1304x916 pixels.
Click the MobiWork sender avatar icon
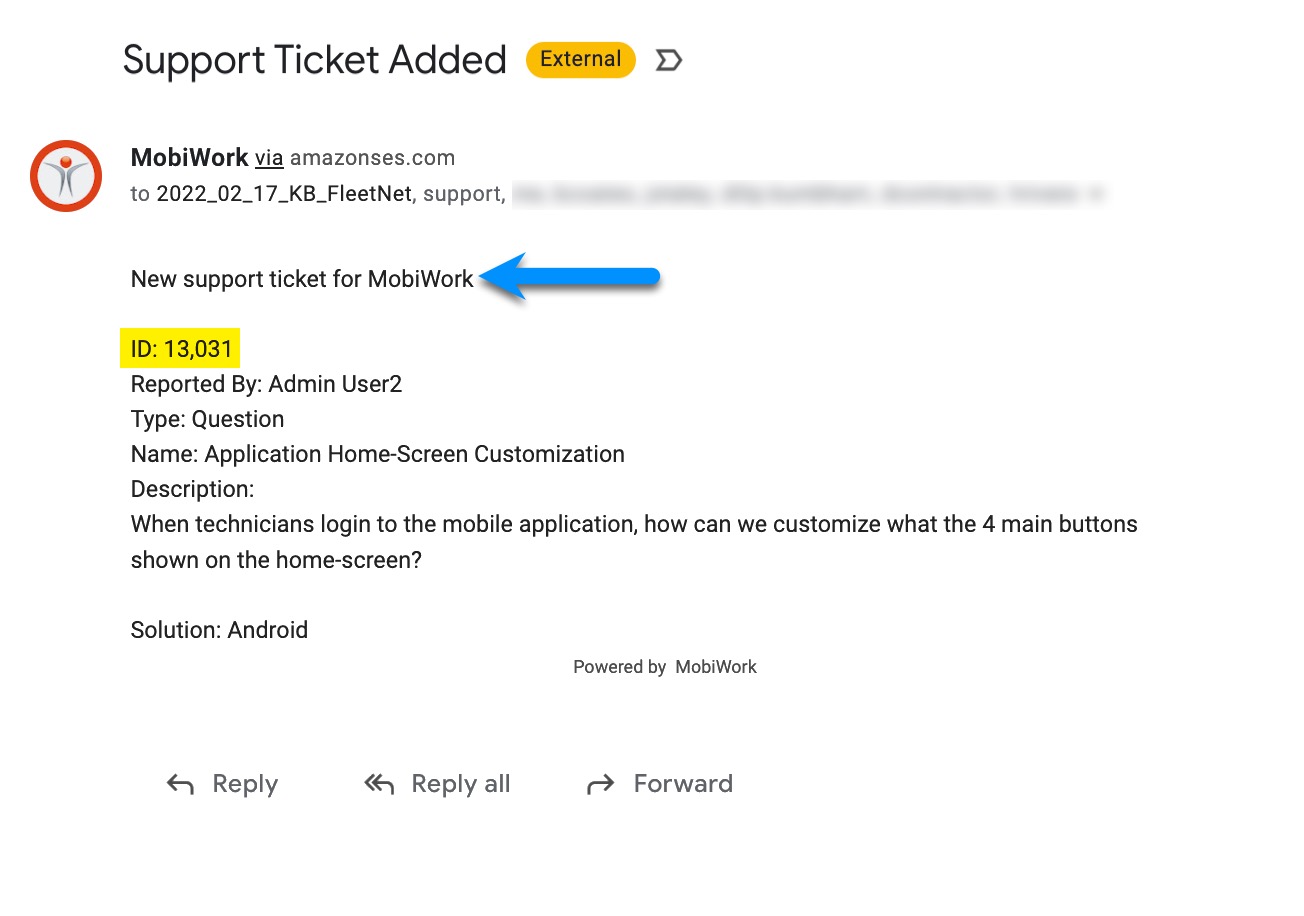(x=66, y=176)
